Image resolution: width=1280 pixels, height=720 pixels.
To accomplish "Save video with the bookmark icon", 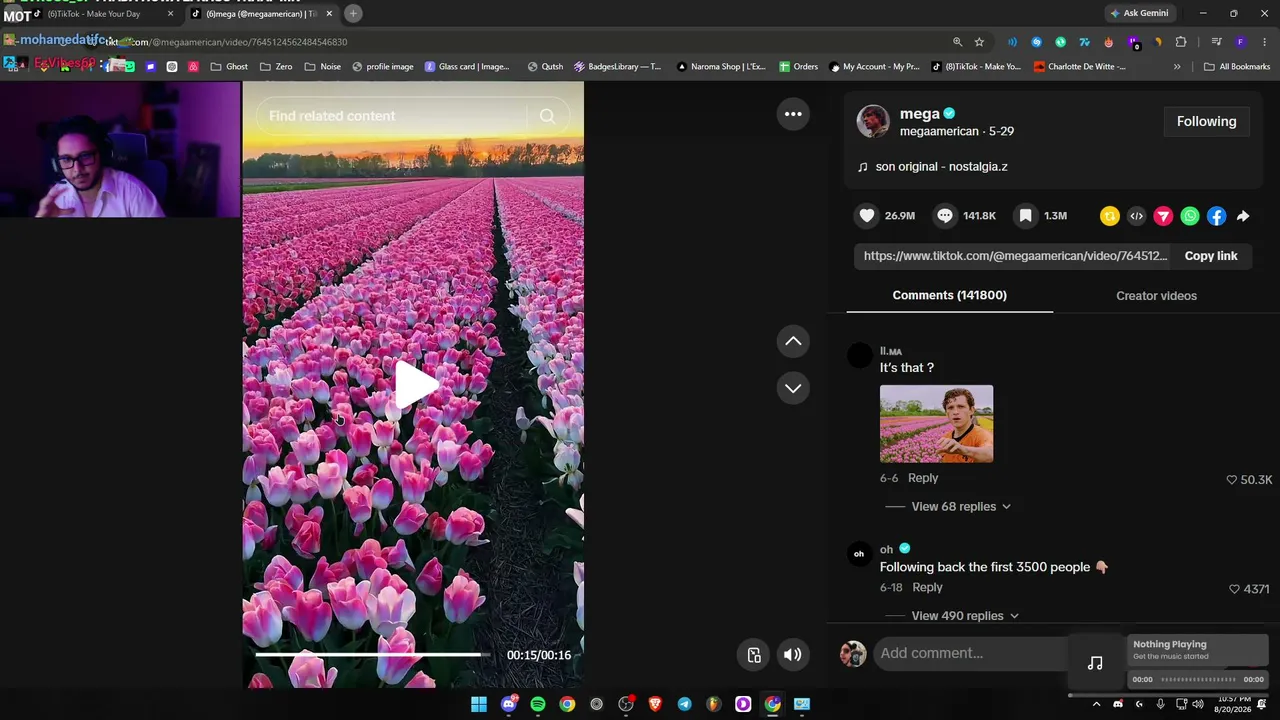I will (1025, 216).
